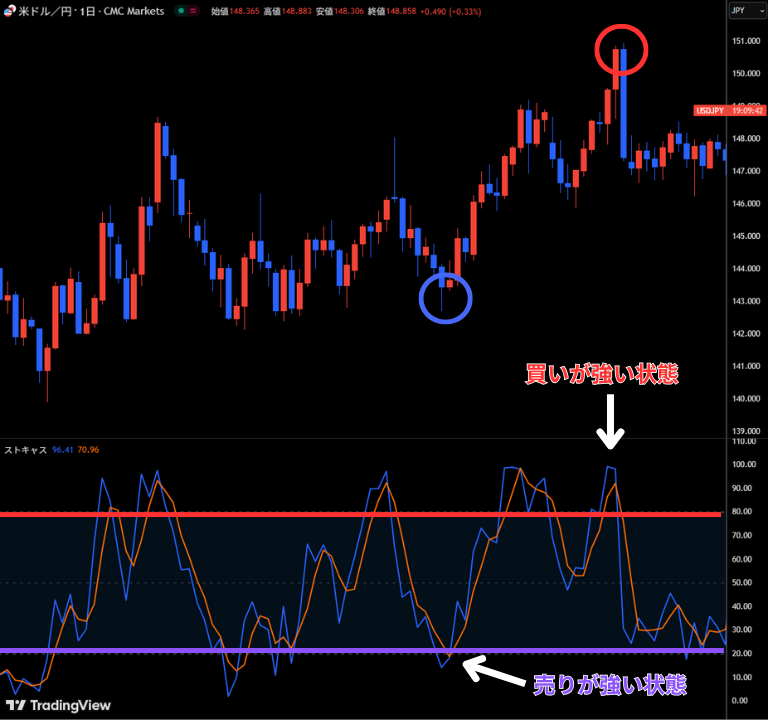Click the blue circle marking the price low
The image size is (778, 720).
point(445,297)
